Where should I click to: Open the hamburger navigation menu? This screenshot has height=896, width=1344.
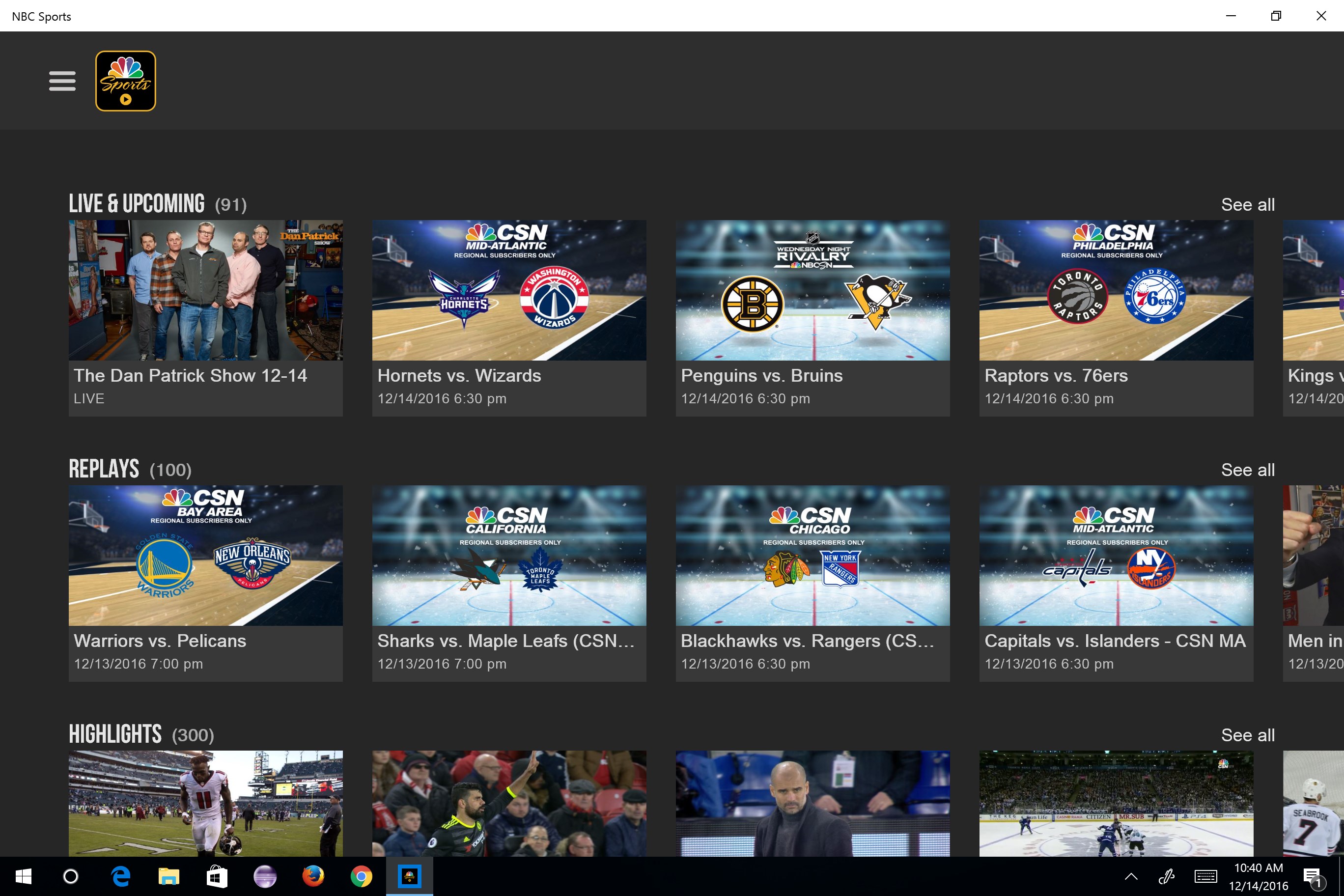[x=62, y=81]
